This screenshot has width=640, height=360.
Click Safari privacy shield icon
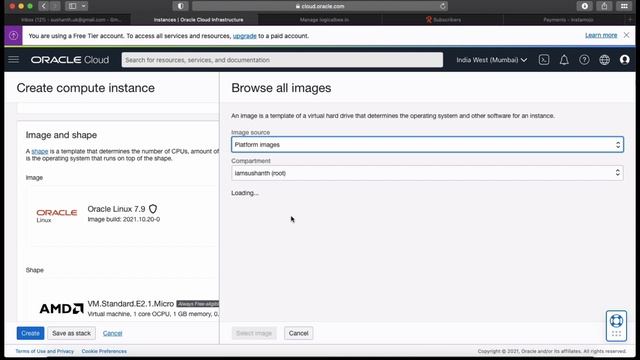pyautogui.click(x=180, y=6)
